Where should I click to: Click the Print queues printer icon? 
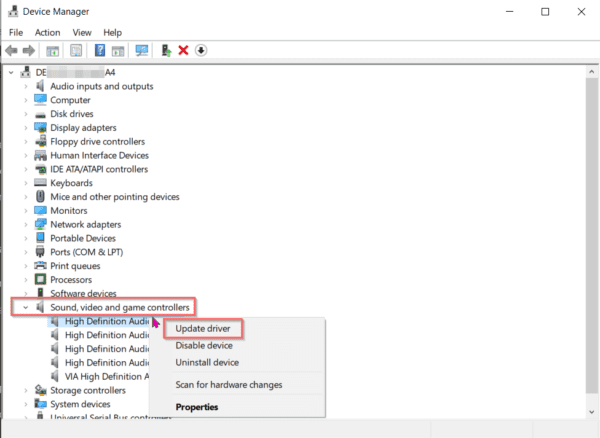coord(41,266)
